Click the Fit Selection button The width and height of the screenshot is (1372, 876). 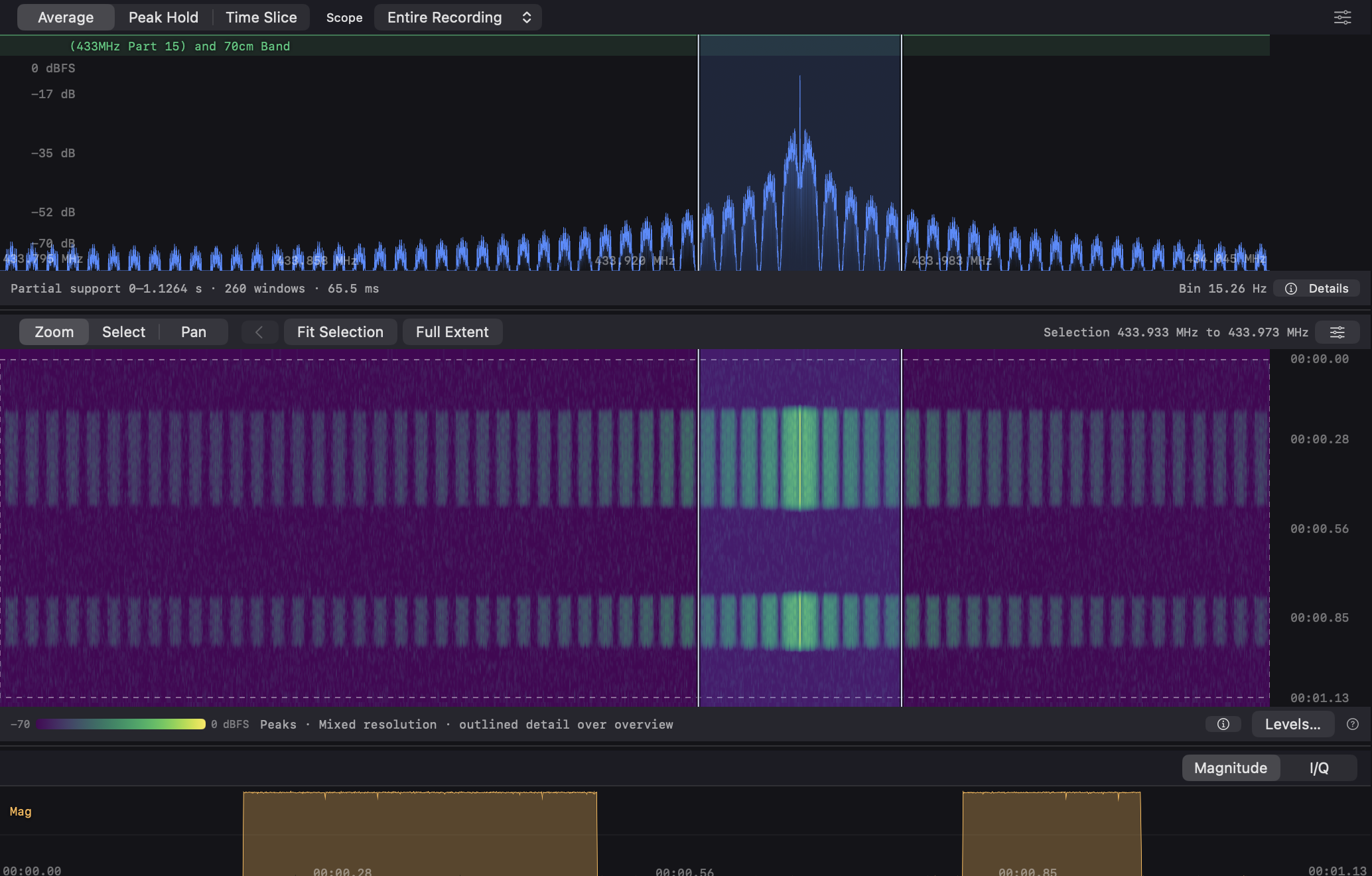point(340,332)
